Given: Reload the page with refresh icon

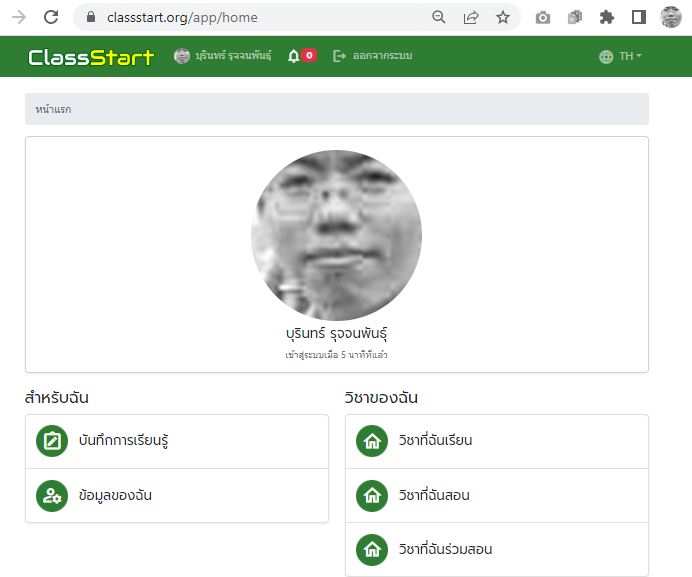Looking at the screenshot, I should pyautogui.click(x=51, y=17).
